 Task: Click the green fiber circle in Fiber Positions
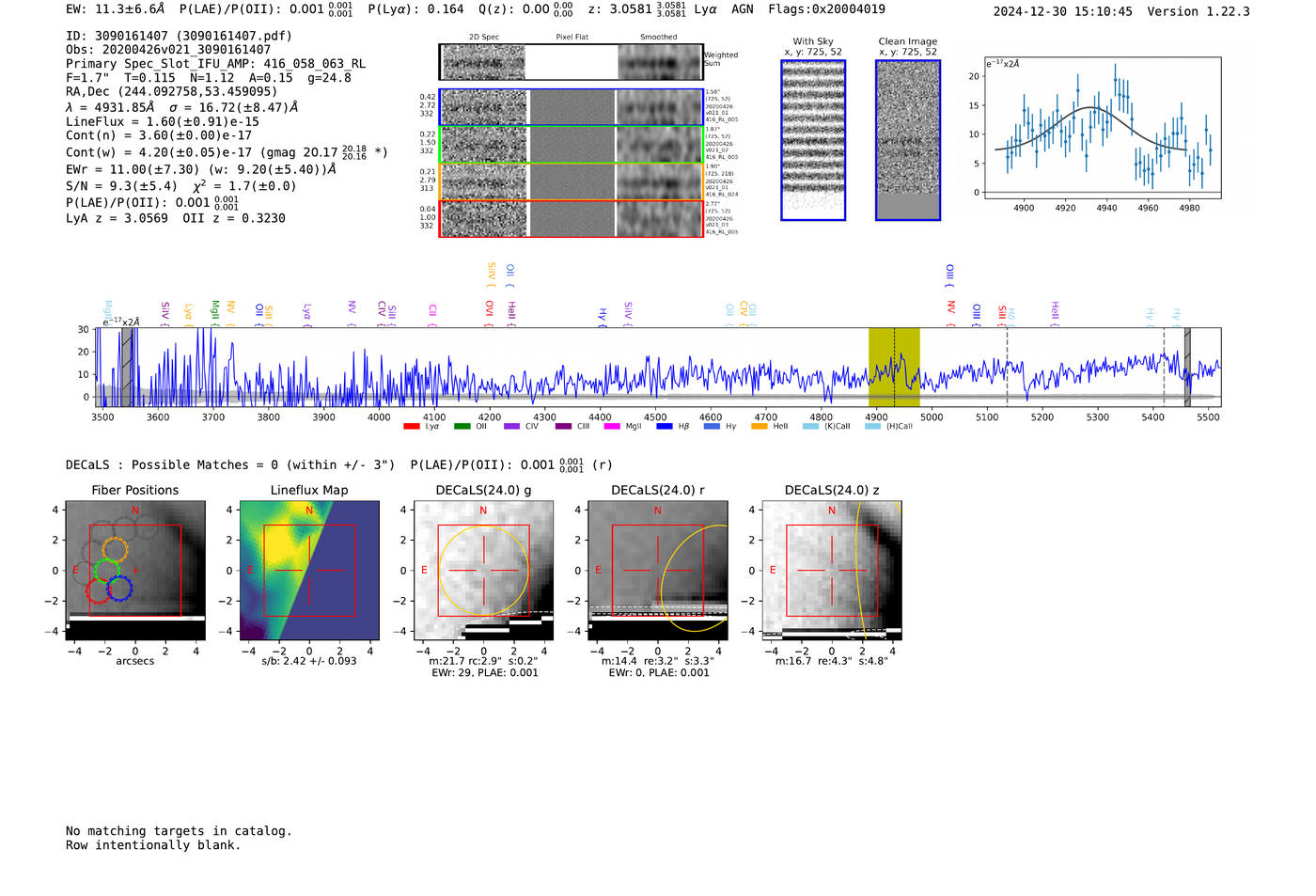pos(107,570)
